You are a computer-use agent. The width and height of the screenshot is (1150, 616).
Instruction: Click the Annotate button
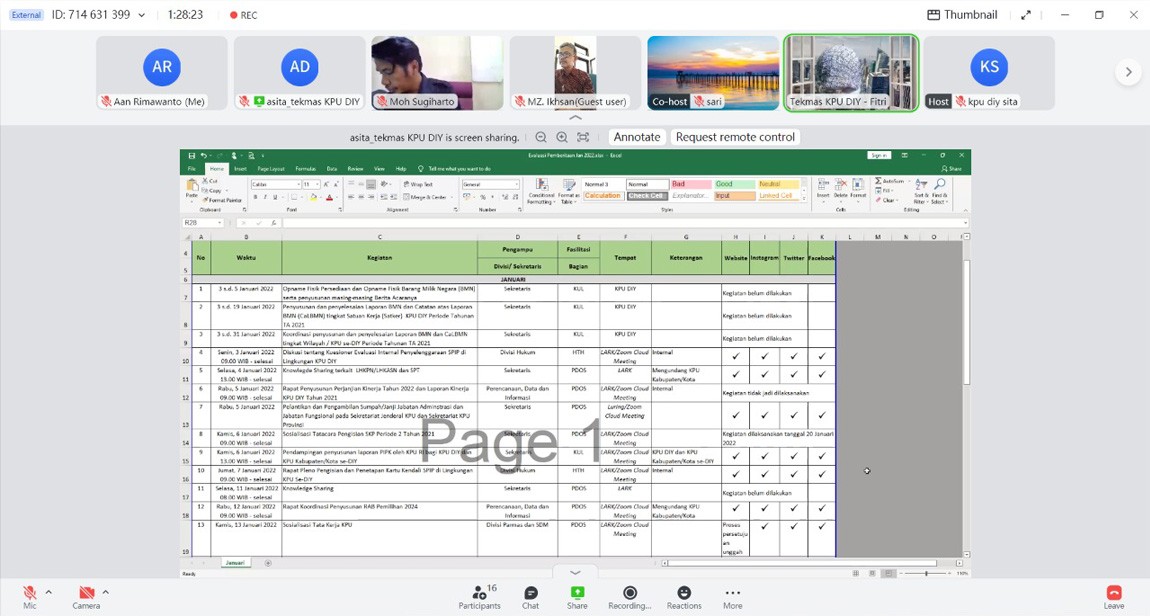[x=637, y=137]
